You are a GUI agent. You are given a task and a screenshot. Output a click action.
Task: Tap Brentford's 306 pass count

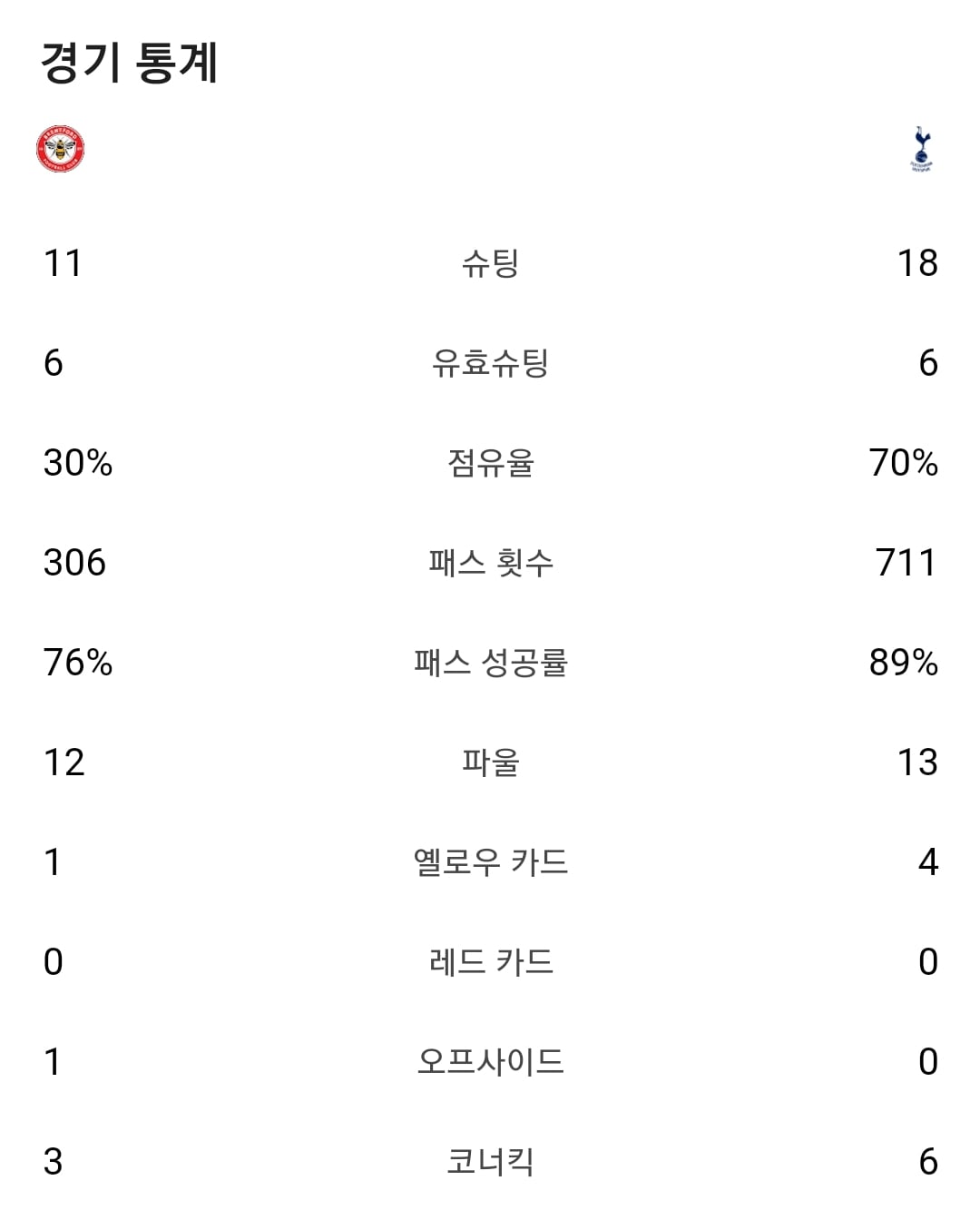(74, 563)
